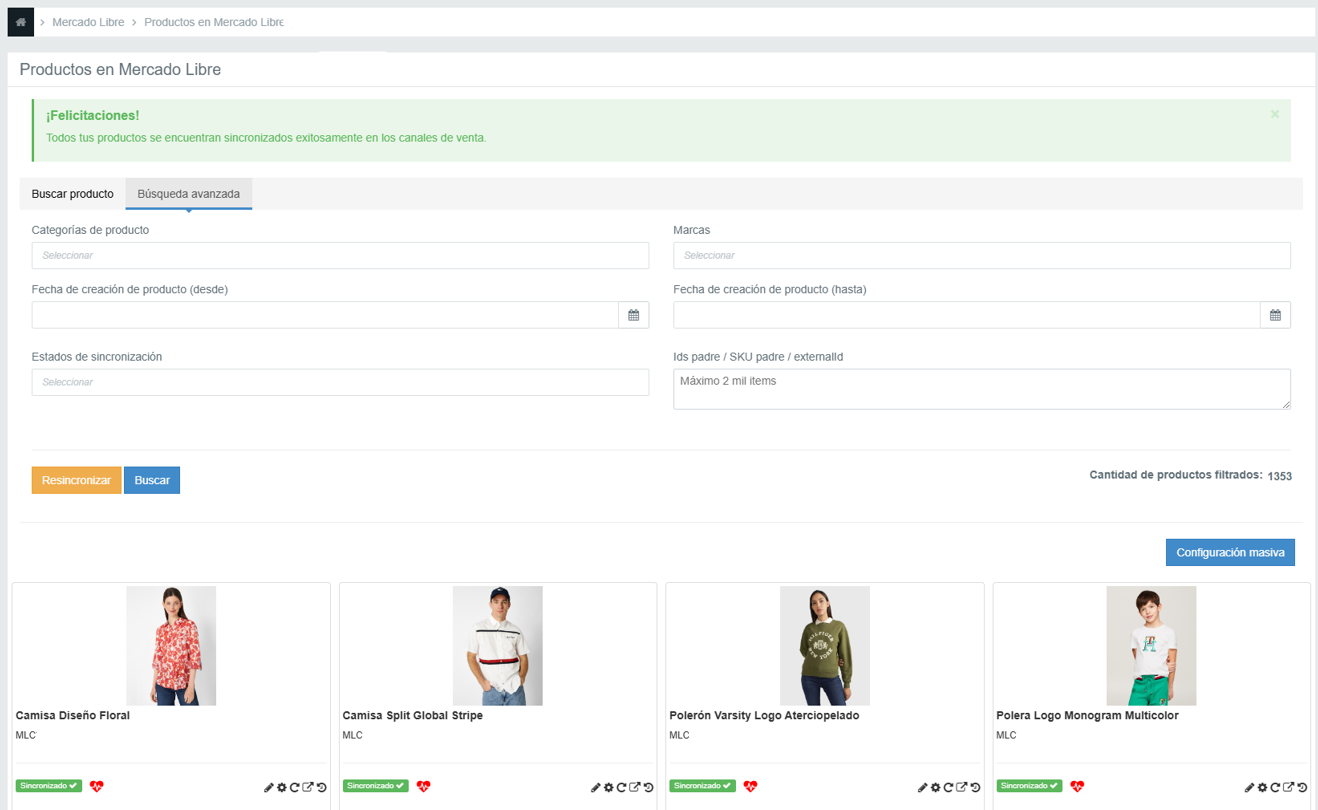Edit Polera Logo Monogram with pencil icon
1318x810 pixels.
pos(1250,788)
